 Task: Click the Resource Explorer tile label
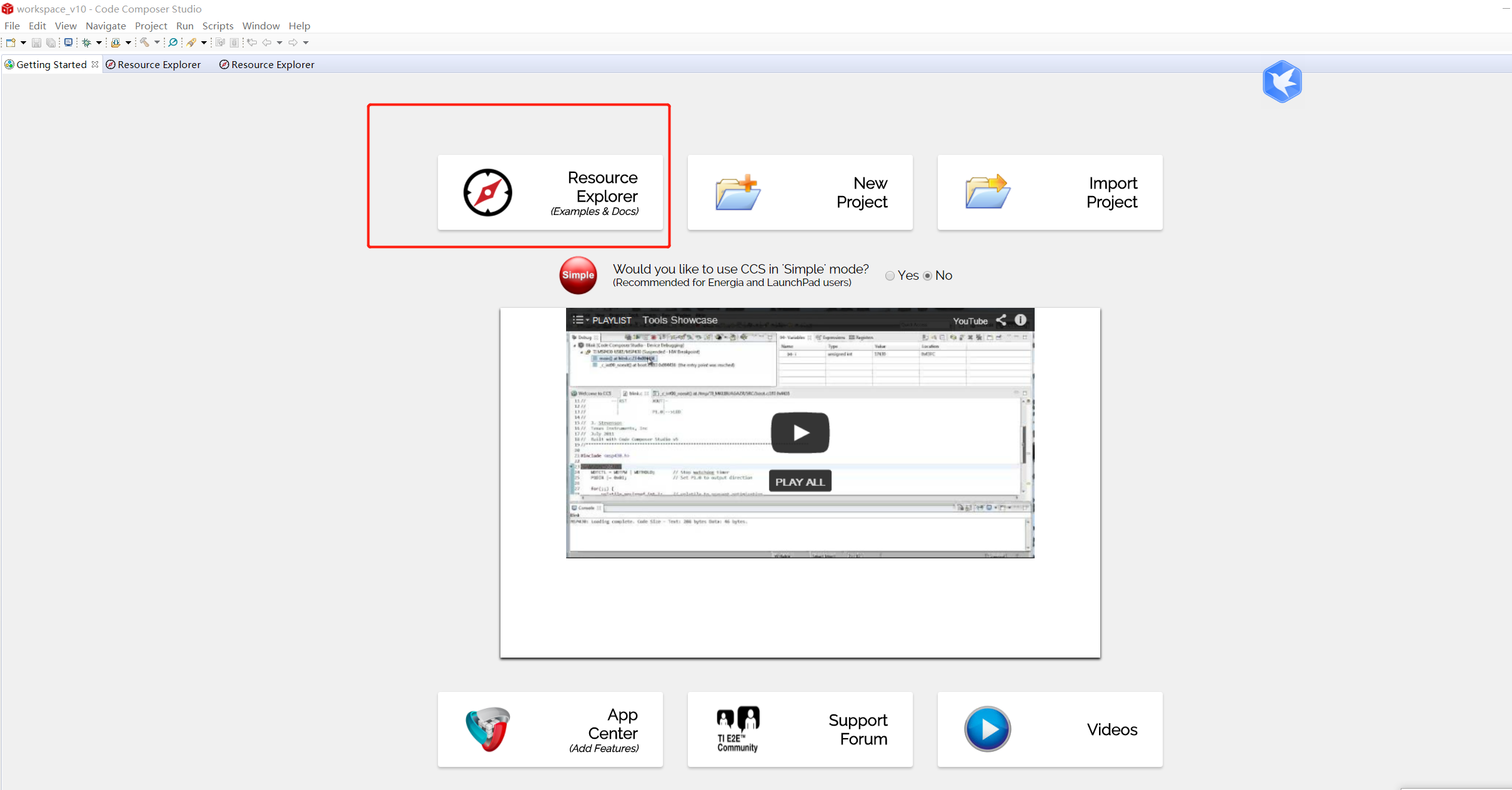tap(595, 193)
